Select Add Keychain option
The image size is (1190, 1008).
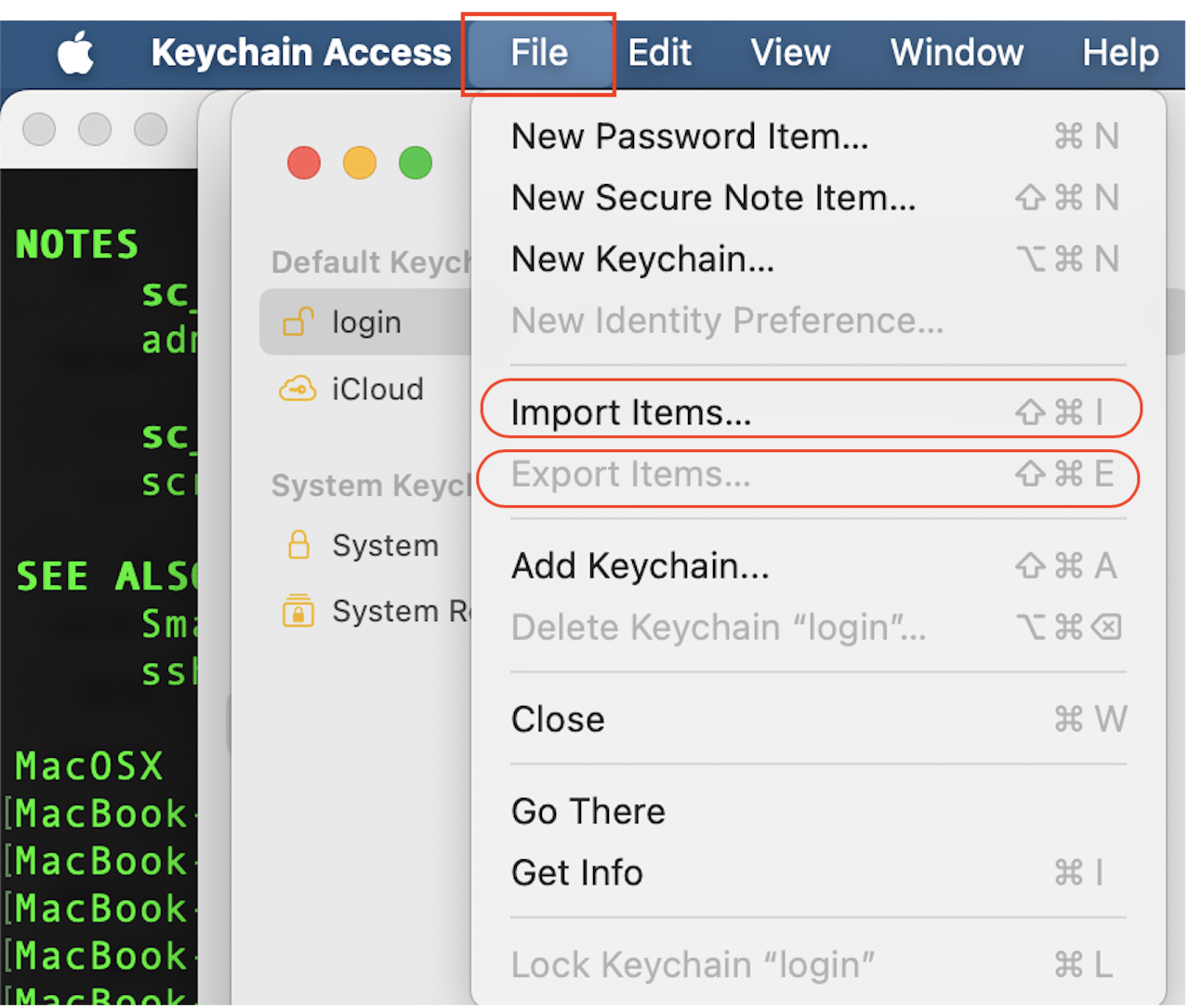[640, 565]
